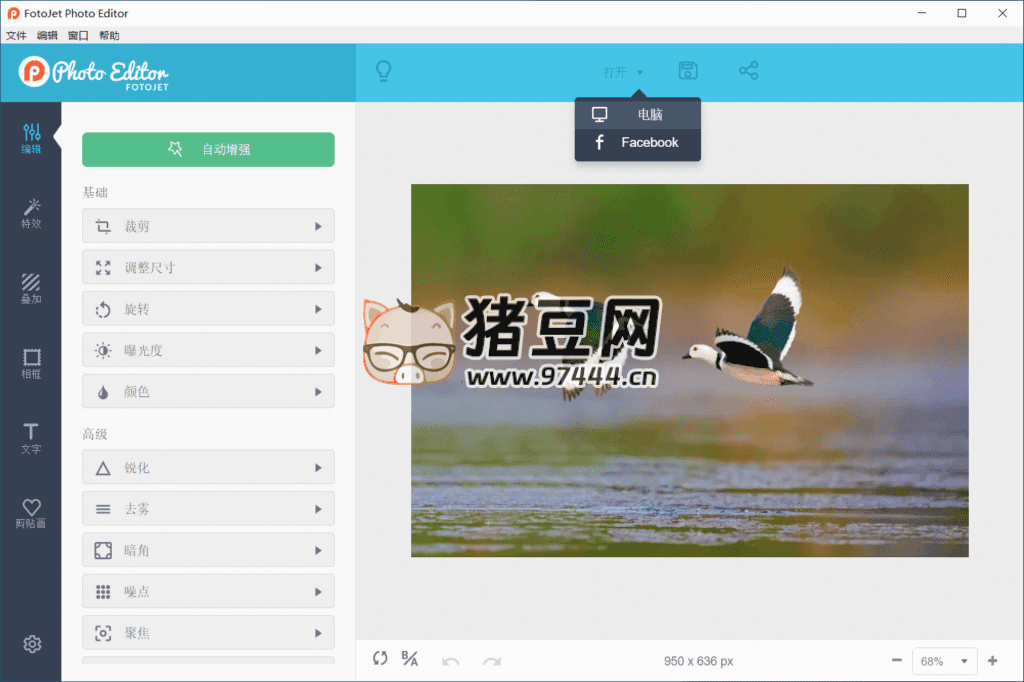Open settings gear in sidebar
1024x682 pixels.
click(x=32, y=644)
